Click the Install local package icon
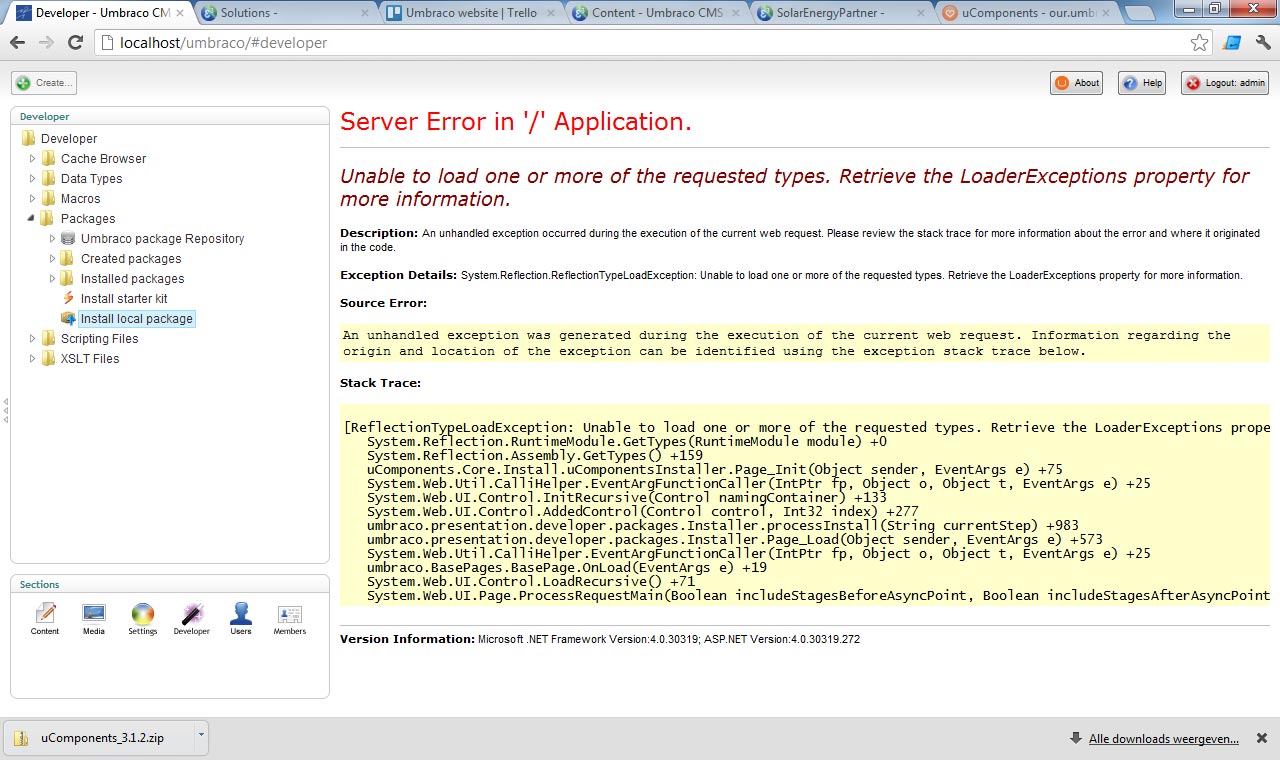Viewport: 1280px width, 760px height. 68,318
